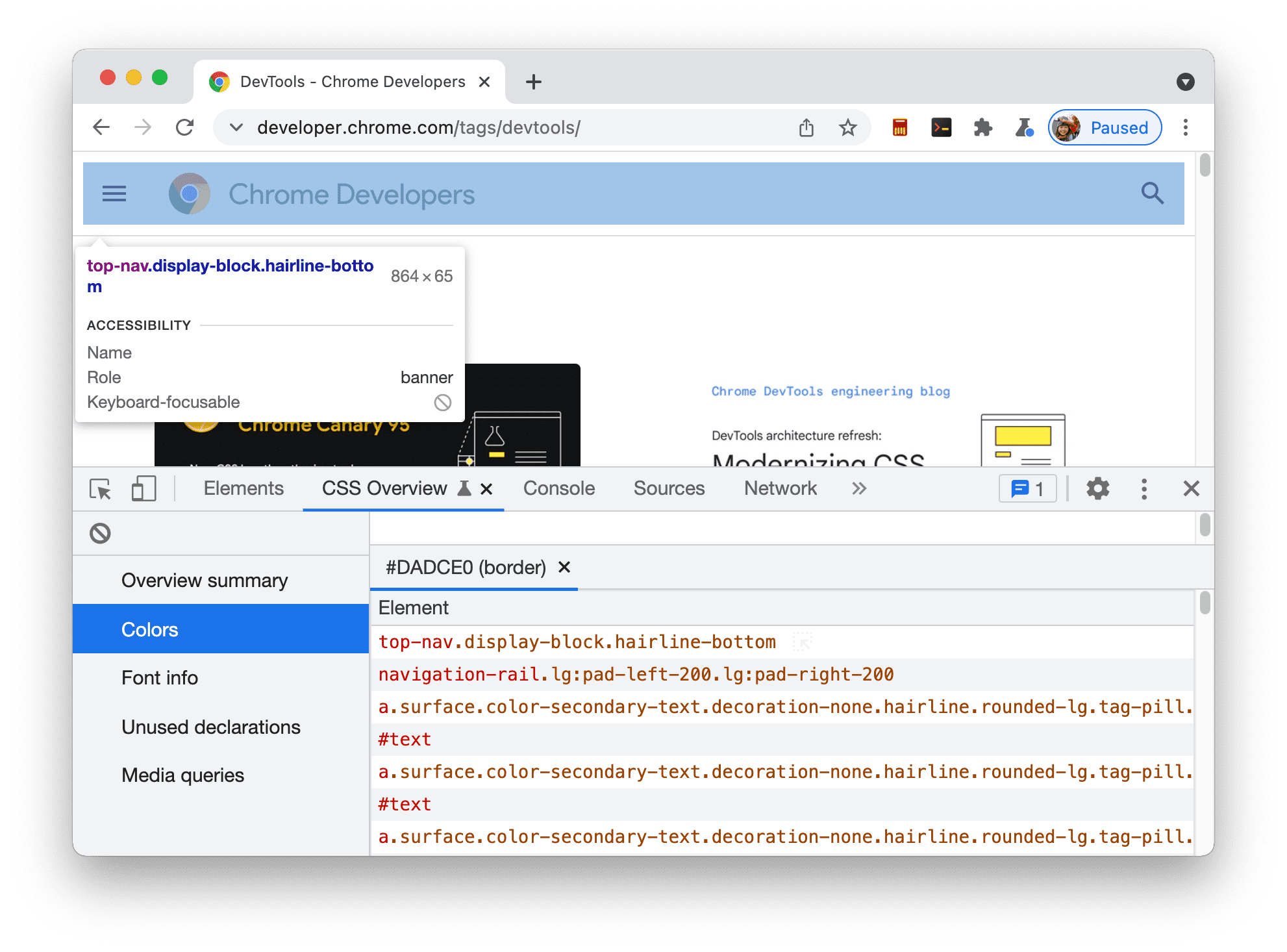This screenshot has height=952, width=1287.
Task: Expand the CSS Overview overflow menu chevron
Action: pyautogui.click(x=858, y=489)
